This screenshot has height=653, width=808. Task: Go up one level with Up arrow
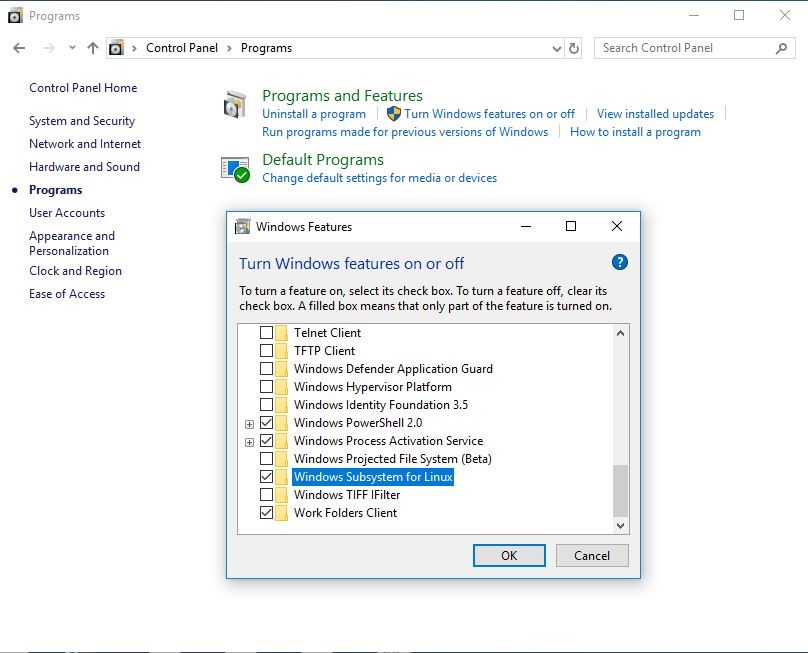pyautogui.click(x=93, y=48)
